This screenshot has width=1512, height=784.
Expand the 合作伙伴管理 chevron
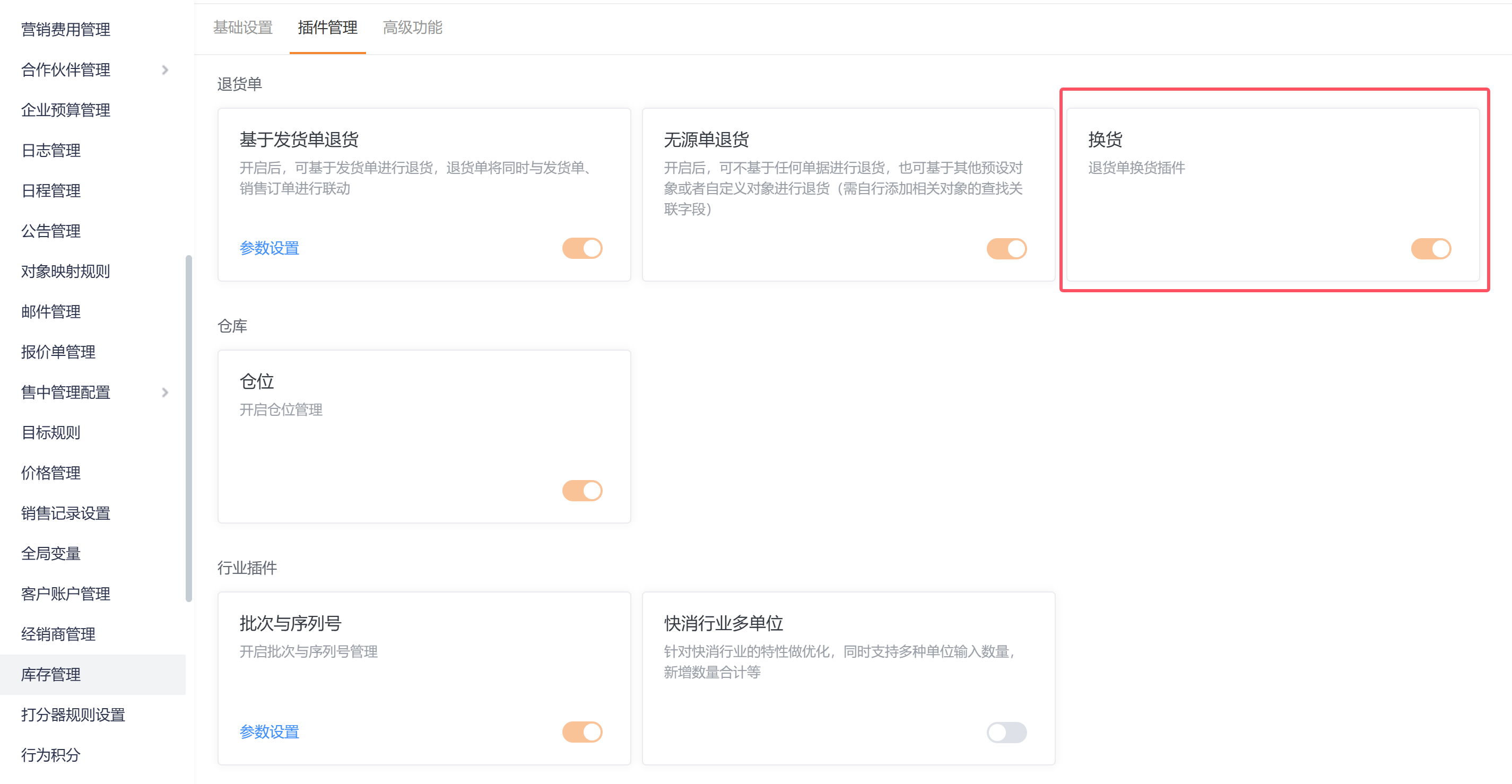[165, 70]
